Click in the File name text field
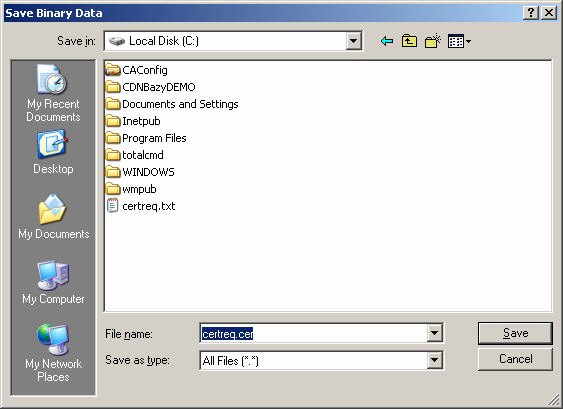The height and width of the screenshot is (409, 563). click(313, 334)
